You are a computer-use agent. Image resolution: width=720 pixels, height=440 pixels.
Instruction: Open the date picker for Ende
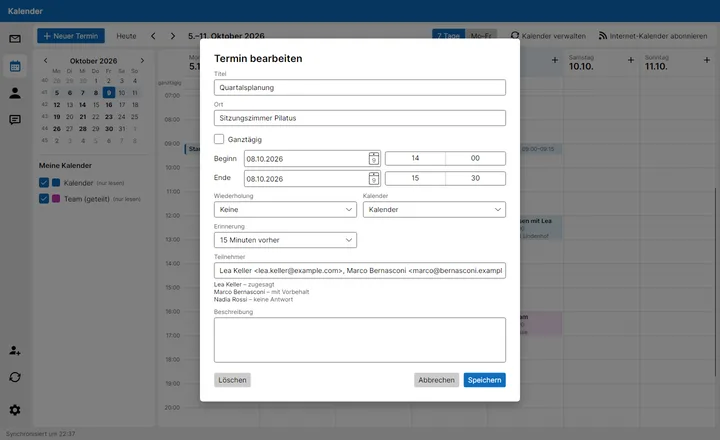[x=374, y=178]
